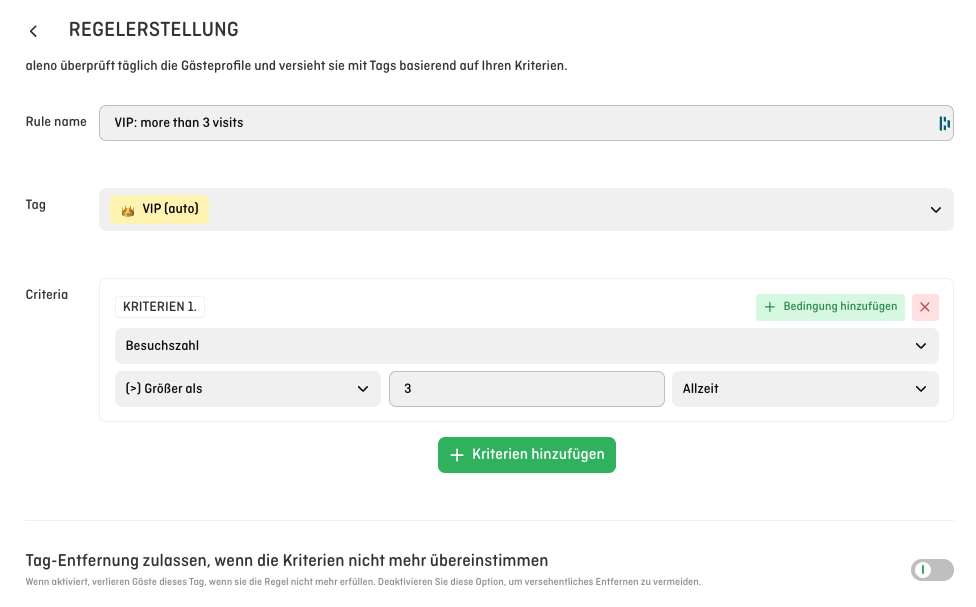Screen dimensions: 976x607
Task: Toggle Tag-Entfernung zulassen switch
Action: point(932,570)
